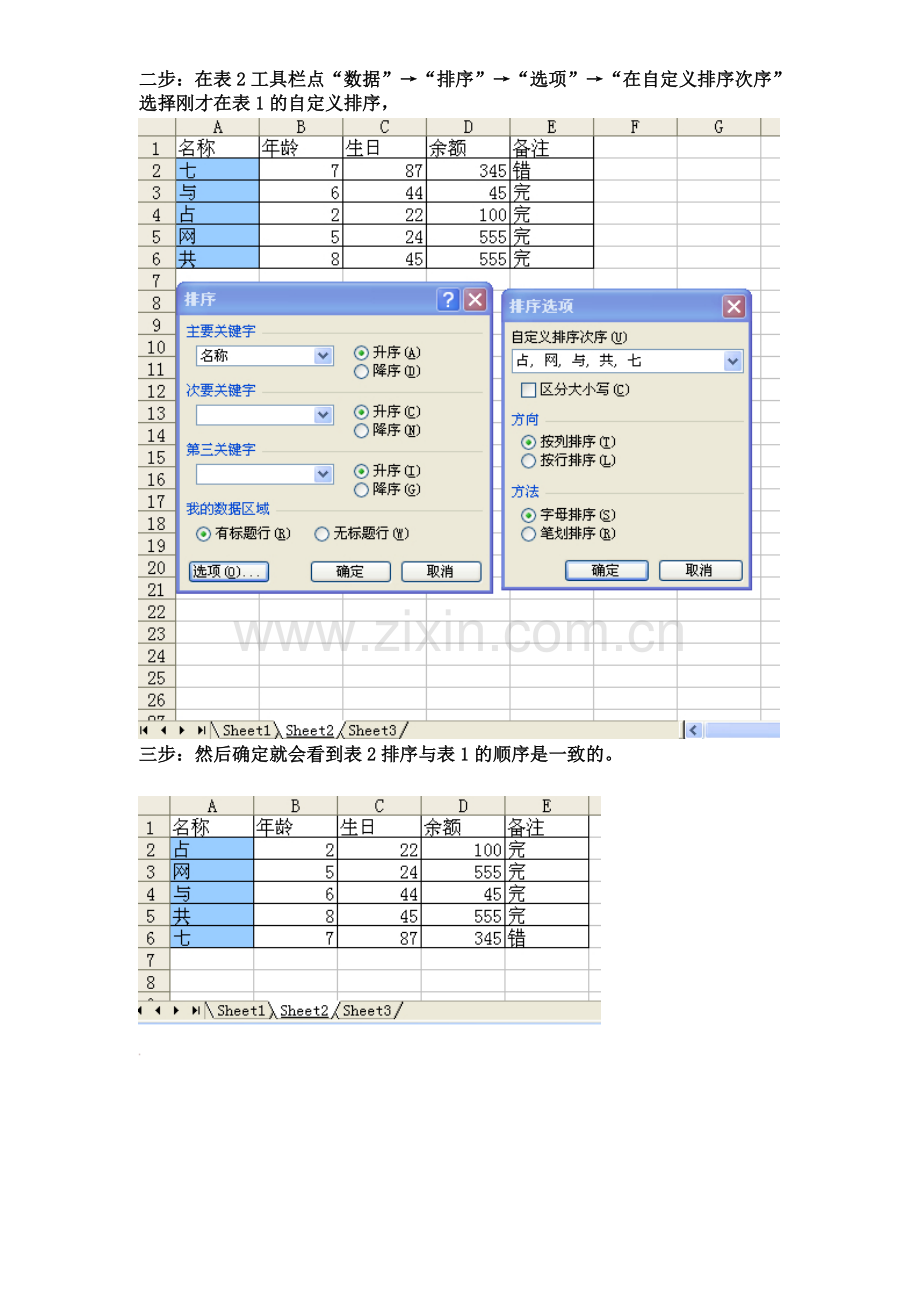Screen dimensions: 920x1302
Task: Click cell 错 in upper spreadsheet
Action: pos(551,171)
